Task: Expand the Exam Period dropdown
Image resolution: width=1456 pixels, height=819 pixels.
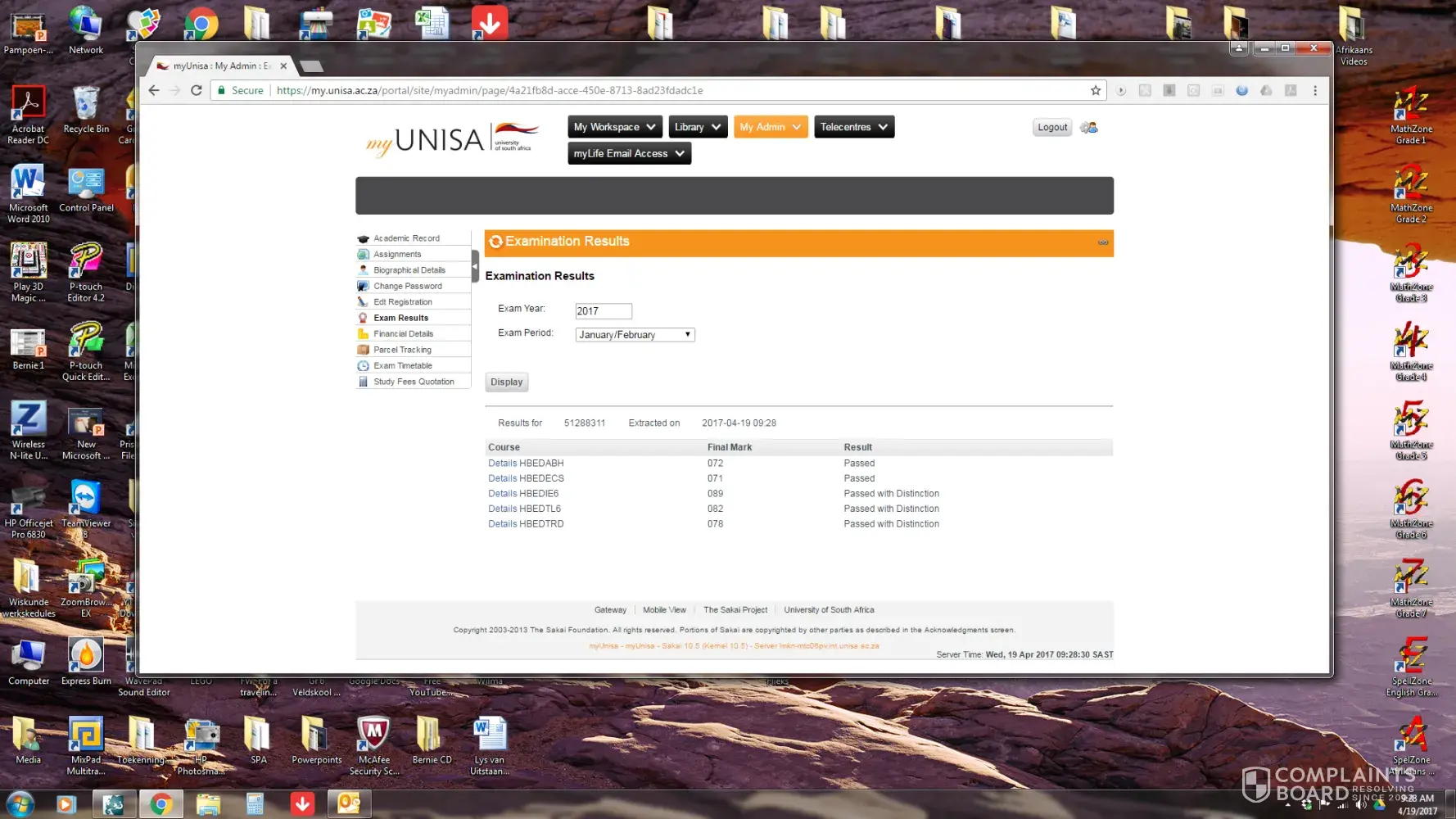Action: click(635, 334)
